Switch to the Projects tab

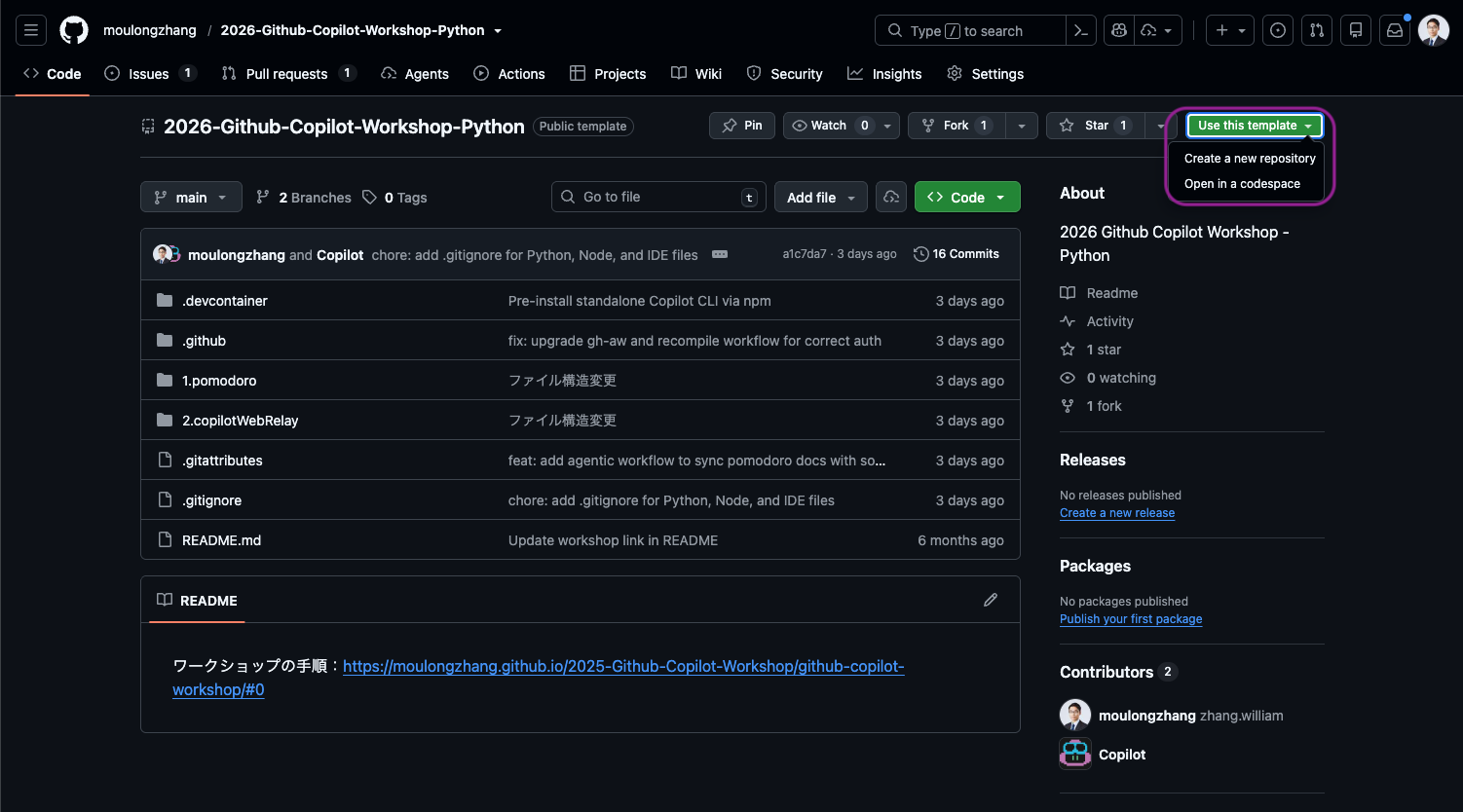[x=608, y=73]
